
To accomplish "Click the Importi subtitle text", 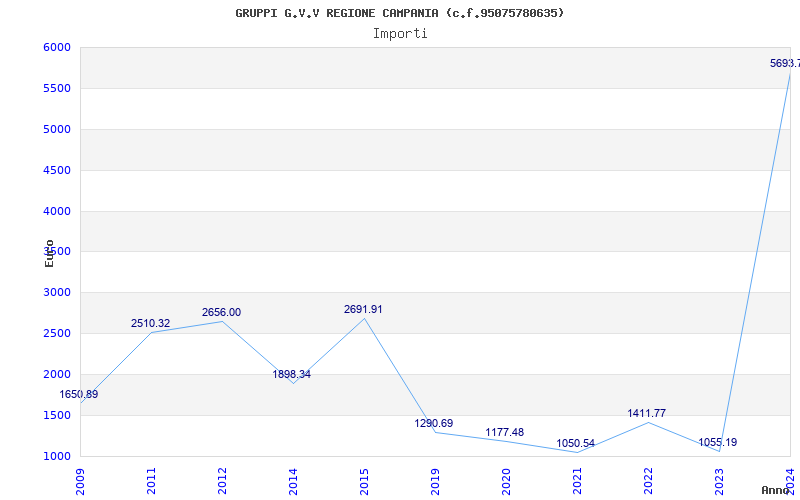I will (400, 34).
